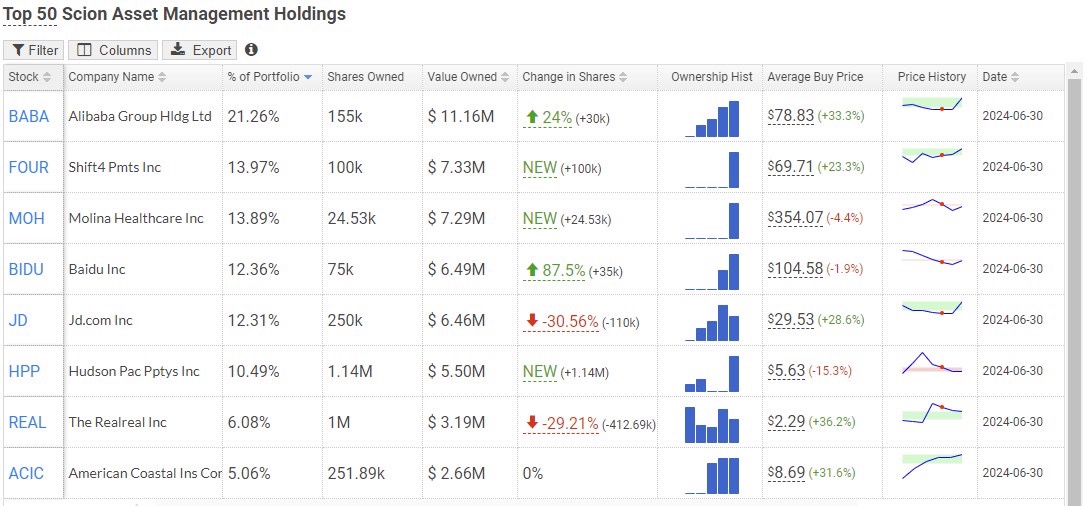Sort by % of Portfolio column
Viewport: 1087px width, 506px height.
click(269, 77)
